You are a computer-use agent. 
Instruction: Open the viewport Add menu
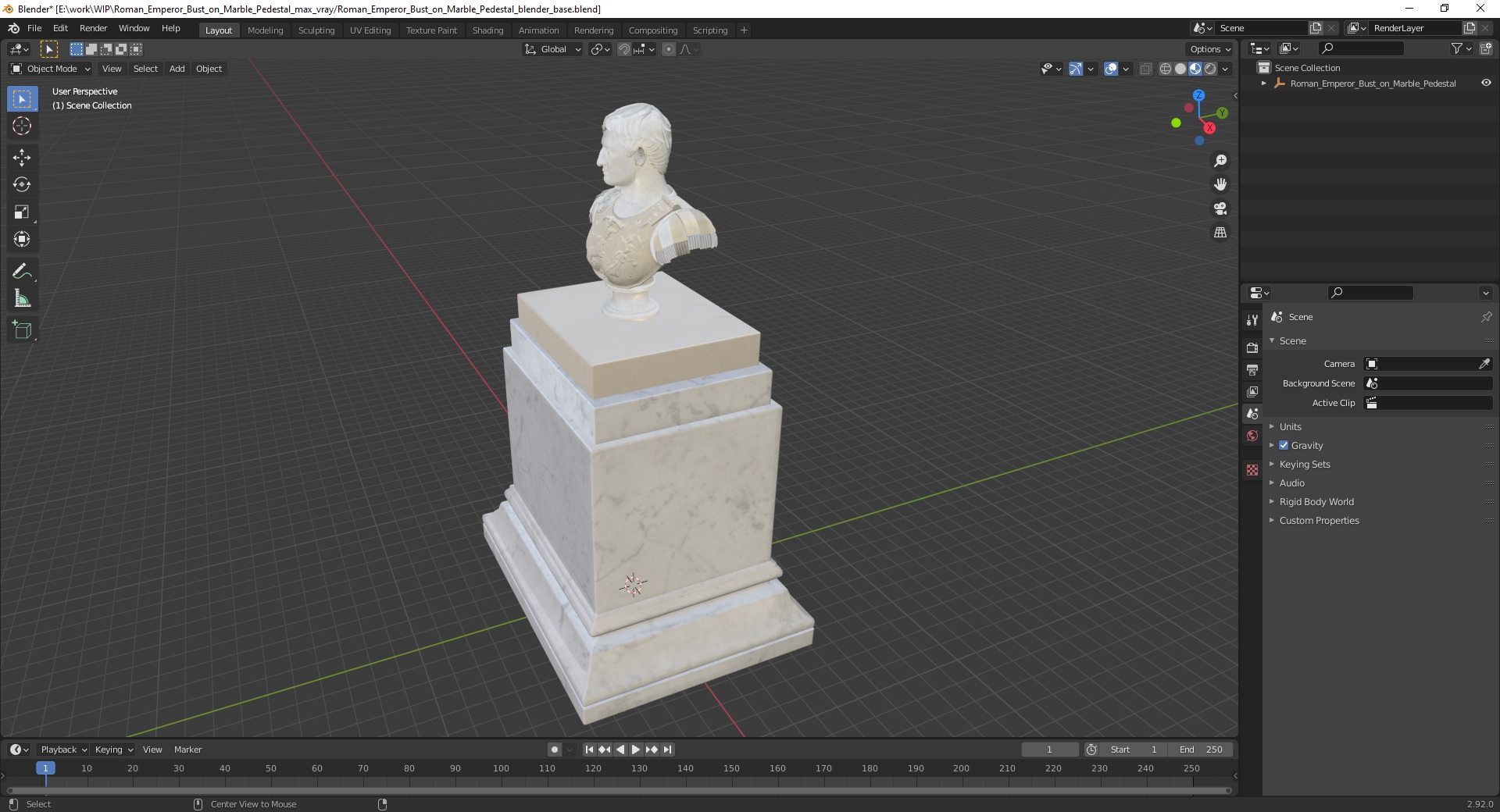[x=177, y=69]
